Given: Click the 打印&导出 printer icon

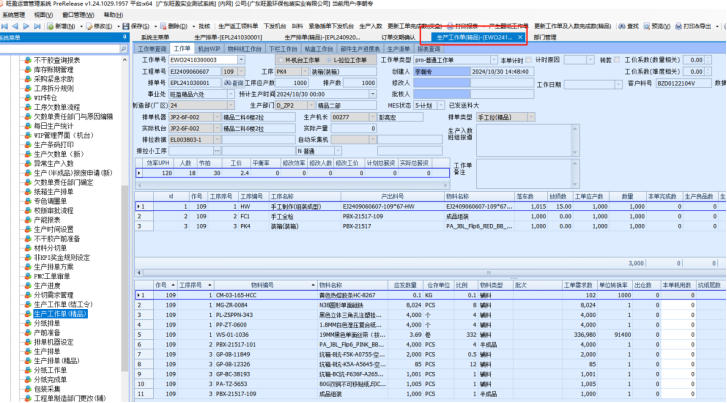Looking at the screenshot, I should (x=678, y=26).
